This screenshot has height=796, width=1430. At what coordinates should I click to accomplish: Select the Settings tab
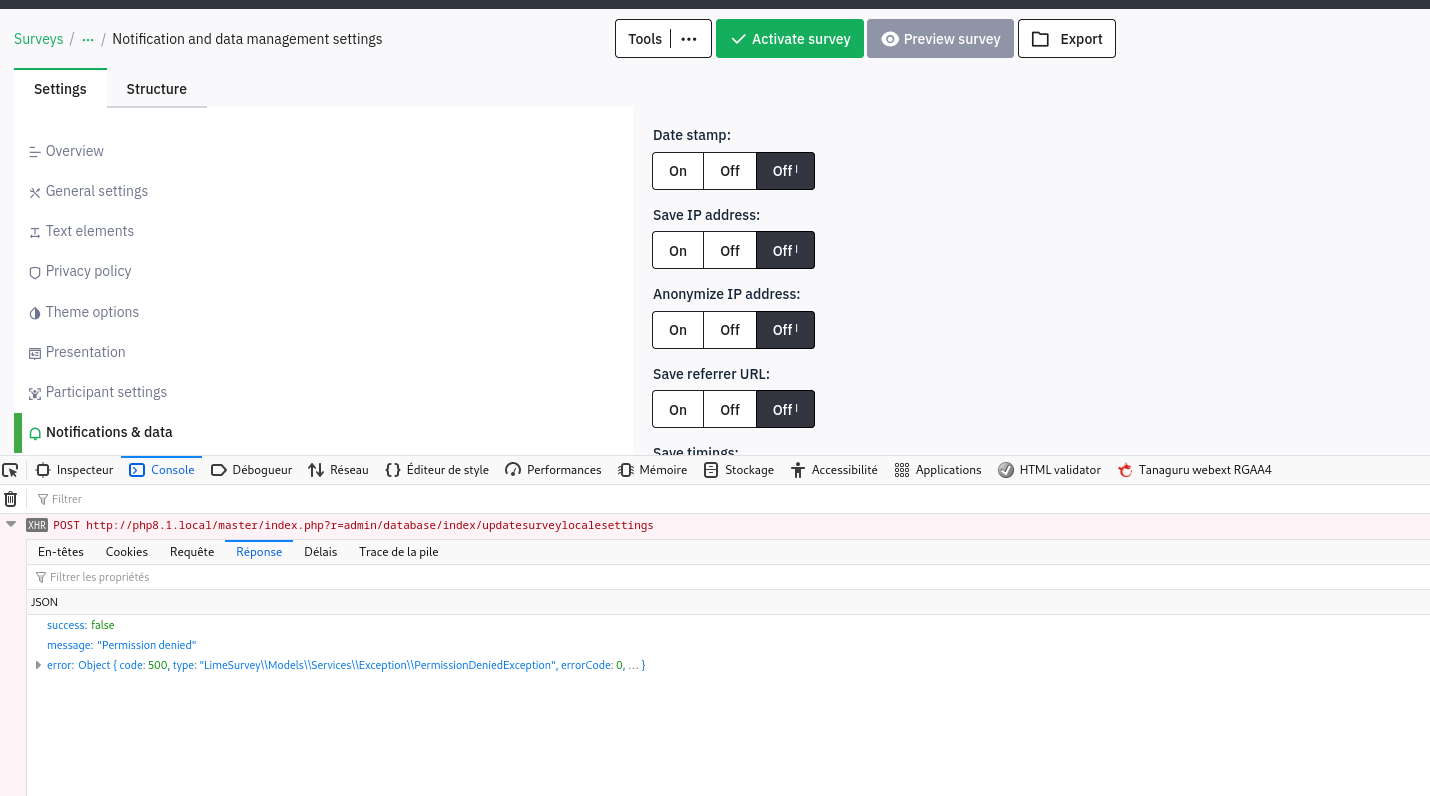coord(60,89)
